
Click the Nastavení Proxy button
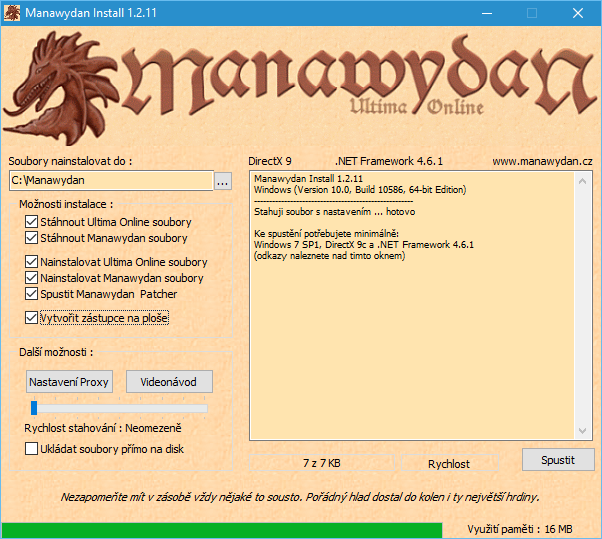click(x=69, y=382)
